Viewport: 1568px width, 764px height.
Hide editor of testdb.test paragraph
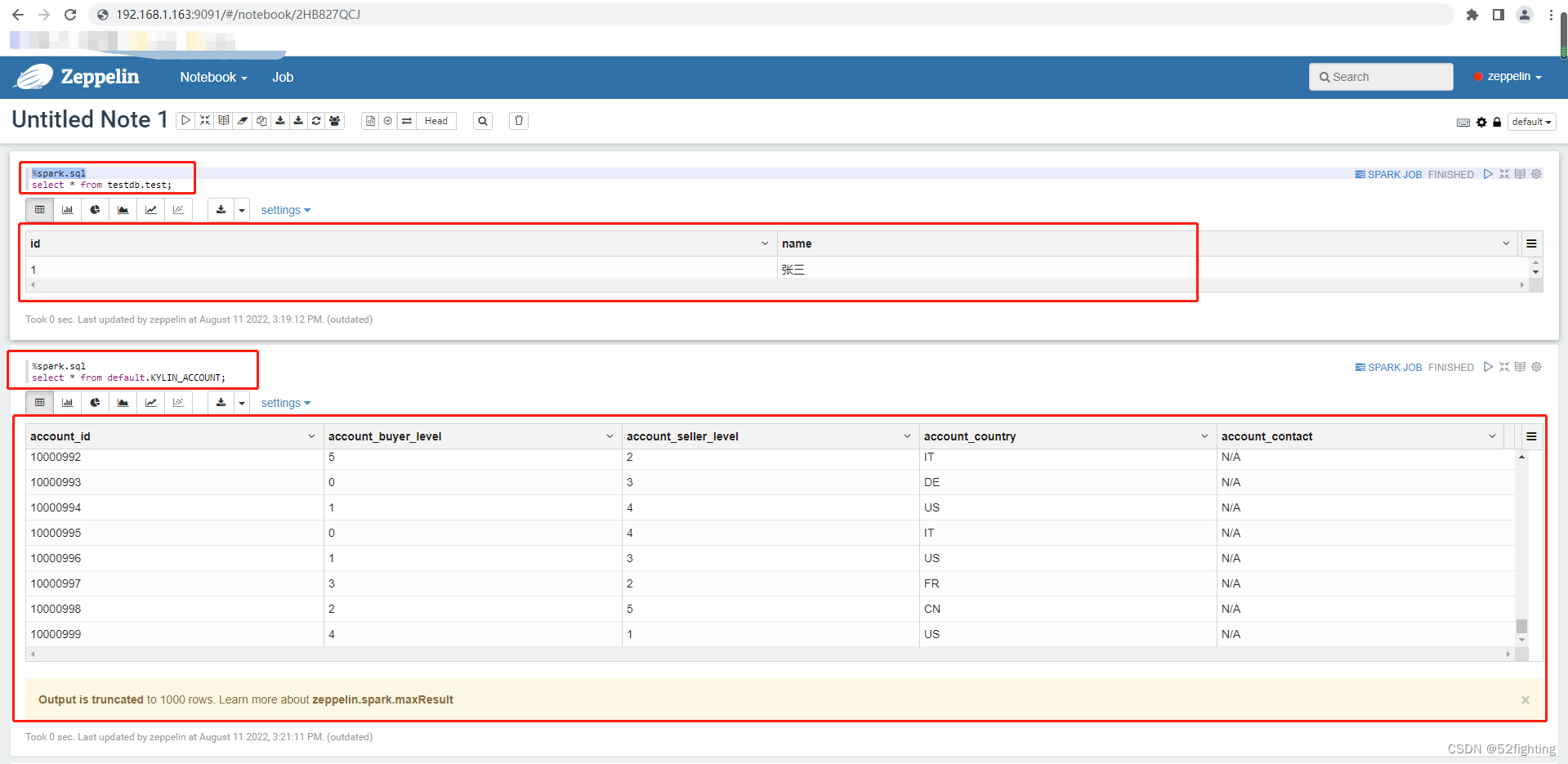click(1504, 174)
